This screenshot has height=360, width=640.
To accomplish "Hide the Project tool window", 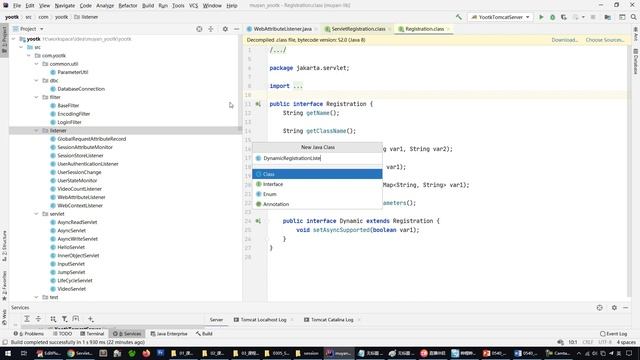I will [237, 29].
